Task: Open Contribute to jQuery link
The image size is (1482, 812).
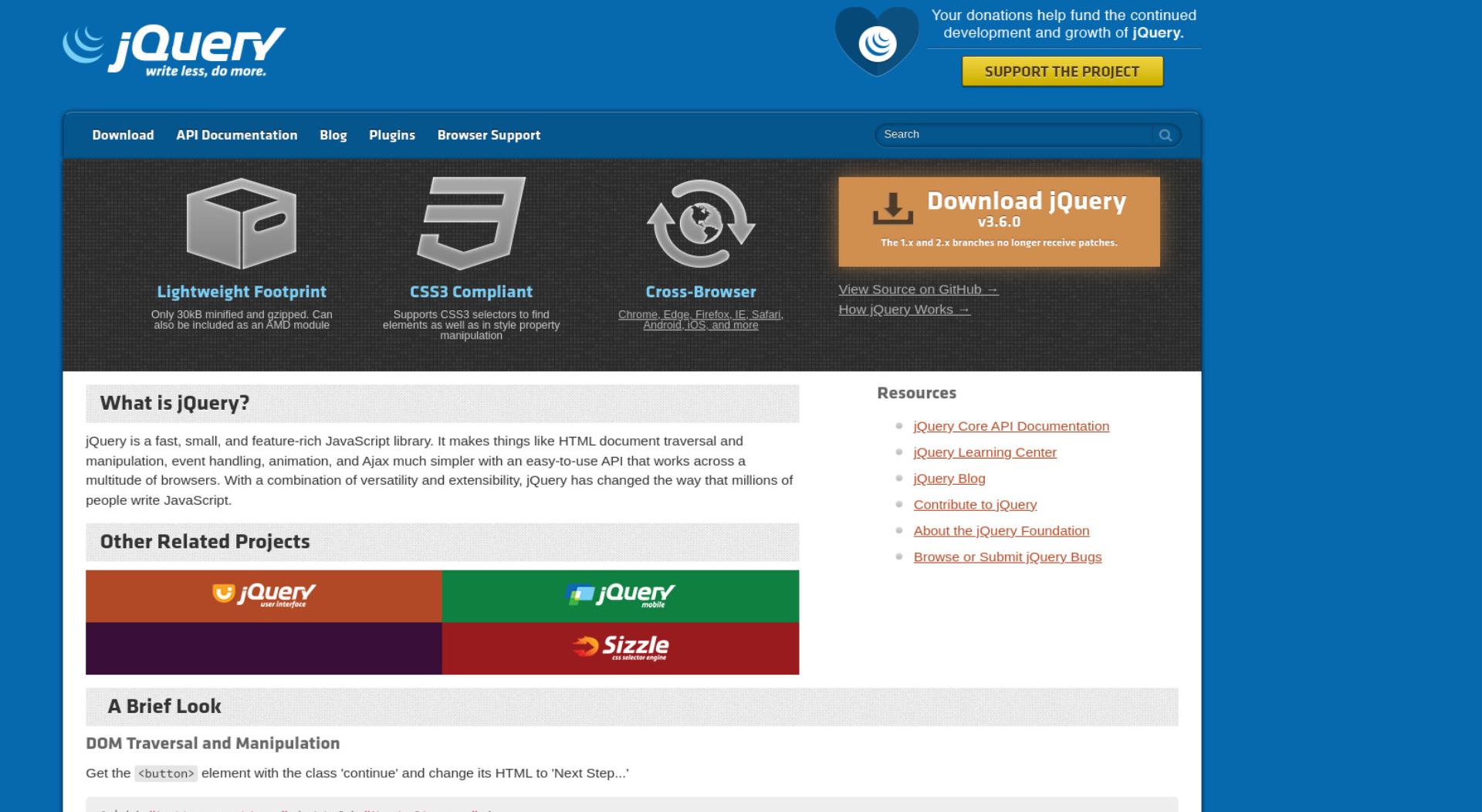Action: tap(975, 505)
